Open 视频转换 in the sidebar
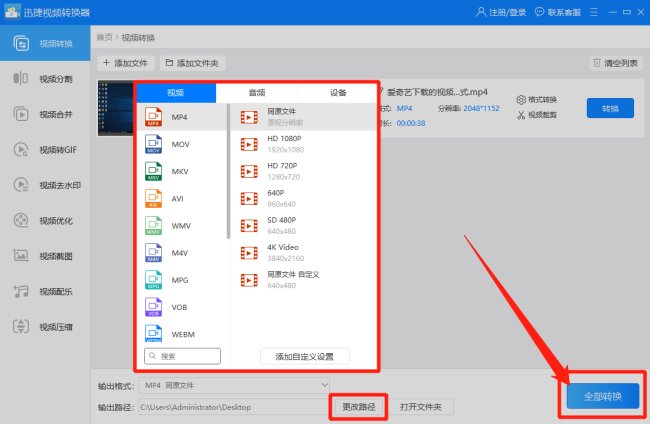 45,44
